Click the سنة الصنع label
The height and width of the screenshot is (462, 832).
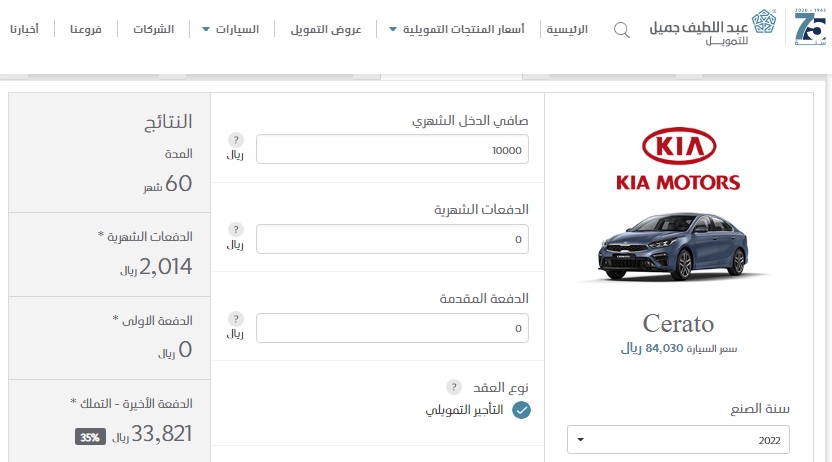760,408
